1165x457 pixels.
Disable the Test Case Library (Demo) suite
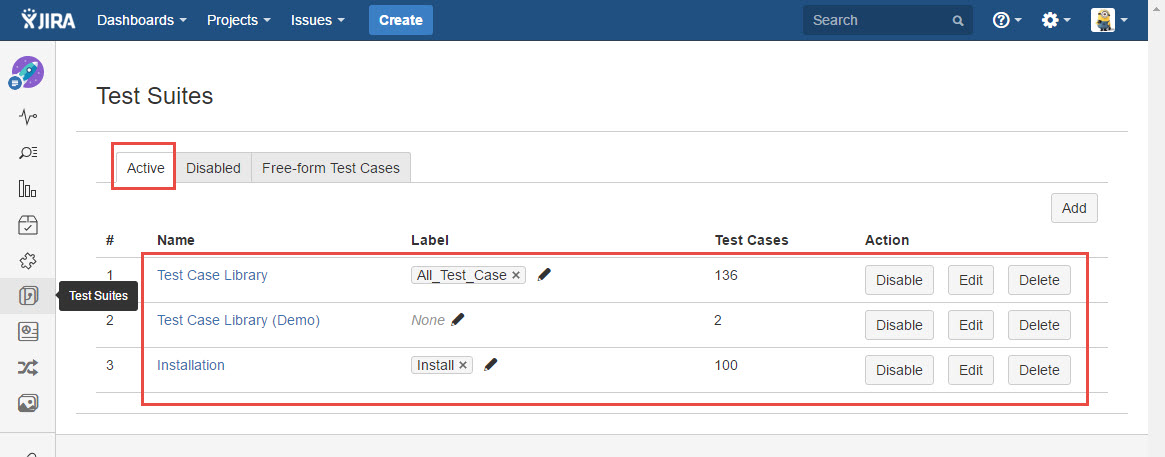coord(899,325)
